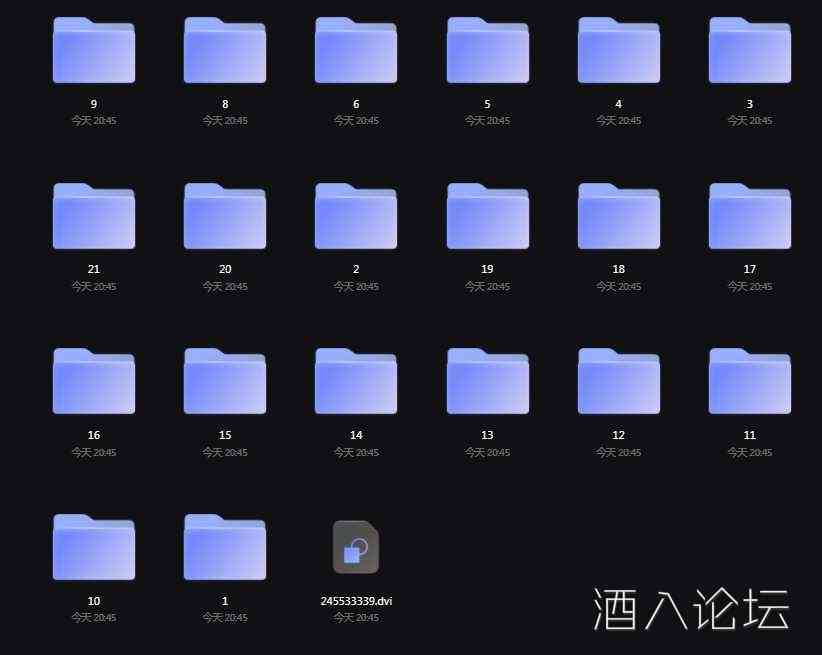The width and height of the screenshot is (822, 655).
Task: Open folder 17
Action: [x=749, y=216]
